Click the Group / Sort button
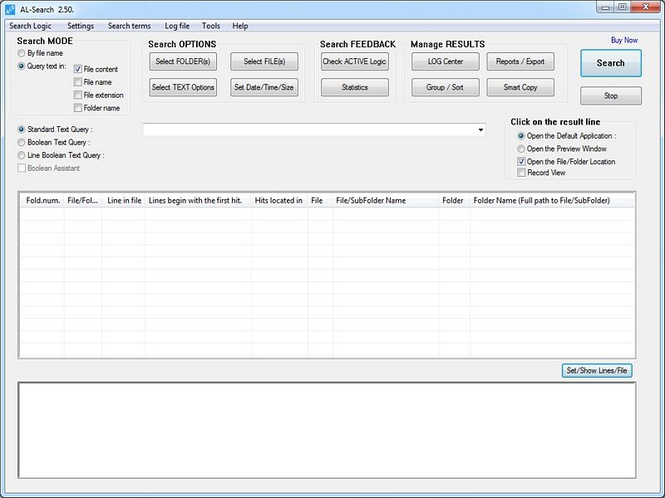This screenshot has height=498, width=665. [445, 87]
